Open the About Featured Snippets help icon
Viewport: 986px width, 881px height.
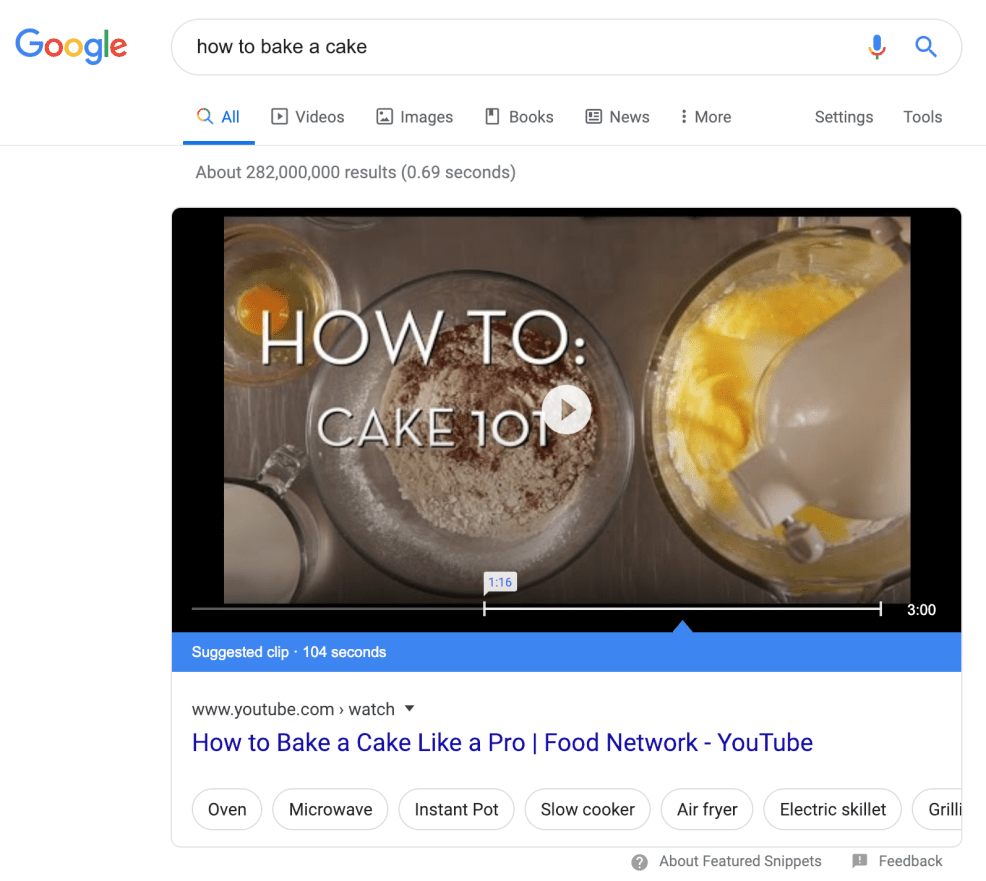pos(639,861)
